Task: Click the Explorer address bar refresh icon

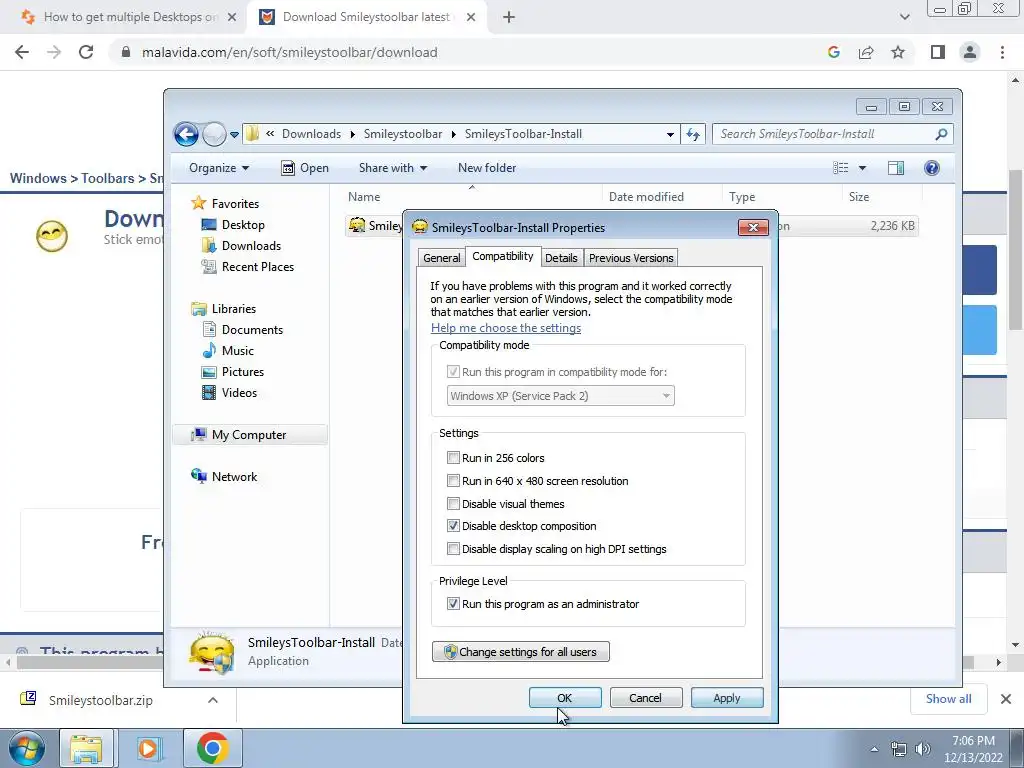Action: 693,135
